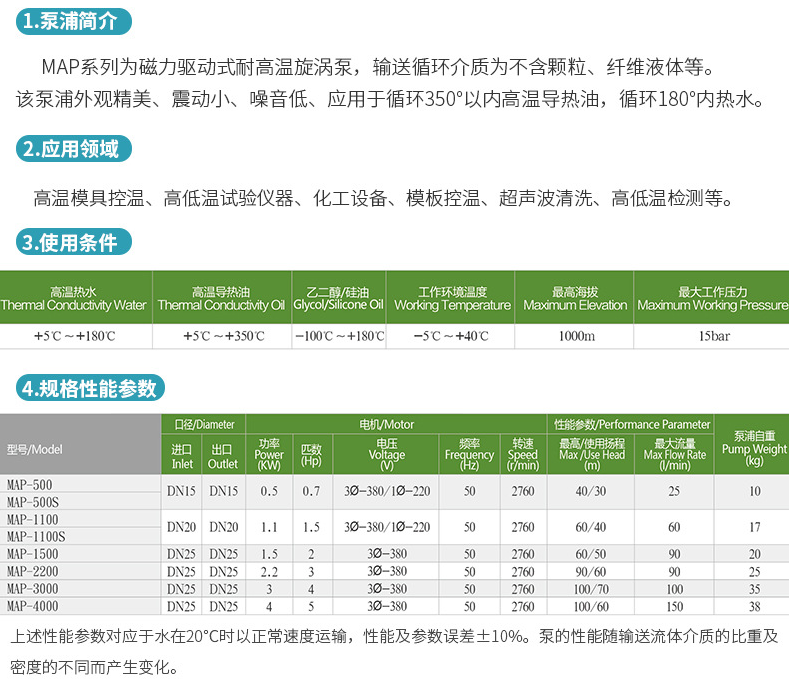Click the MAP-4000 speed 2760 value
This screenshot has width=792, height=679.
[x=523, y=606]
